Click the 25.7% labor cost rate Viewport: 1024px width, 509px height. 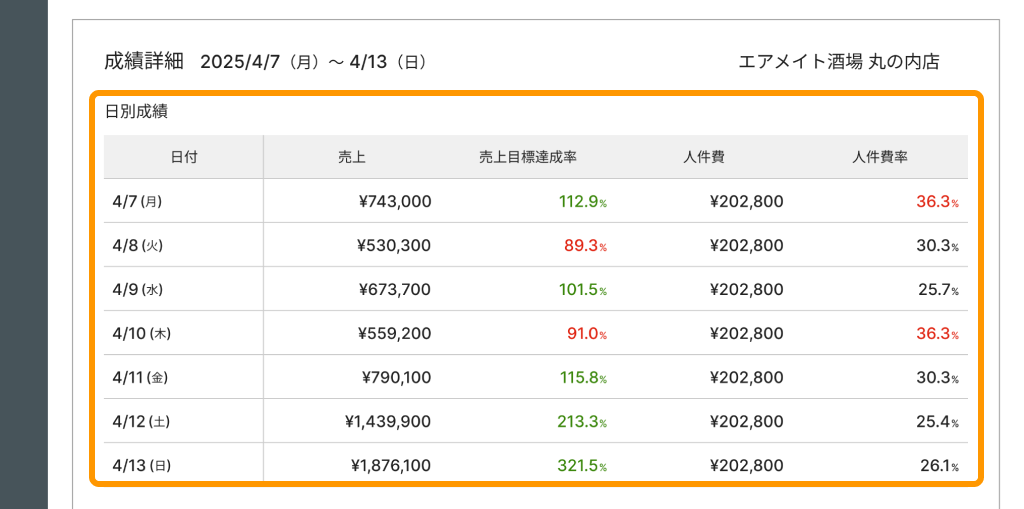point(939,289)
